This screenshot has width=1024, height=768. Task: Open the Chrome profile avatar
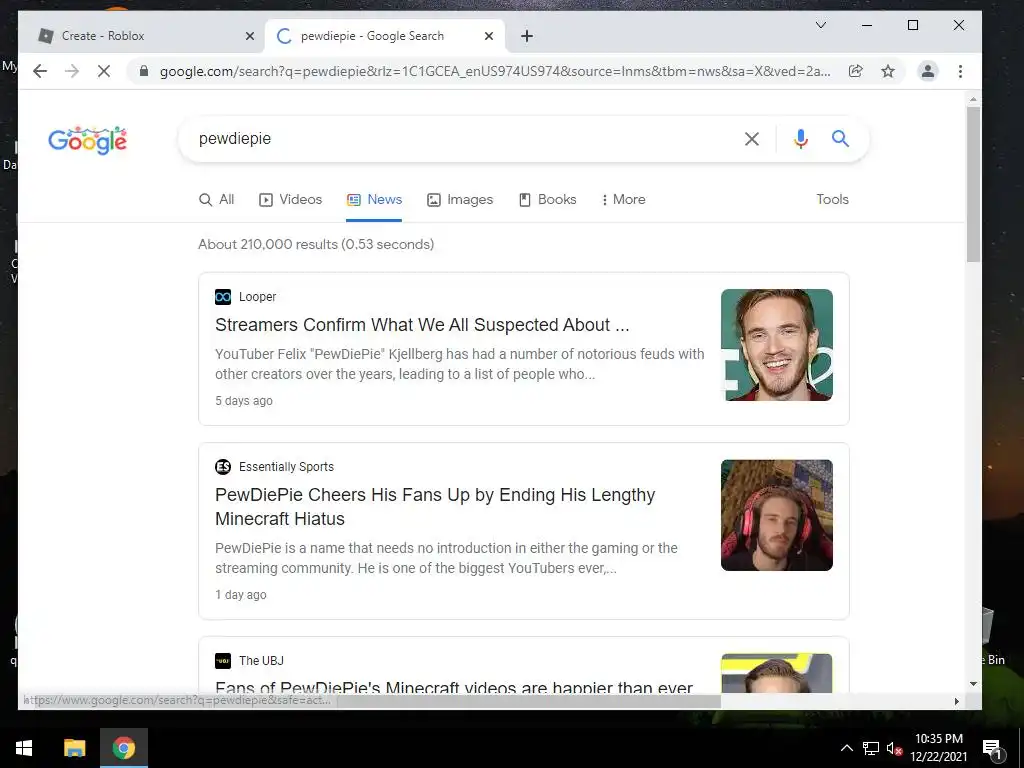[x=927, y=71]
